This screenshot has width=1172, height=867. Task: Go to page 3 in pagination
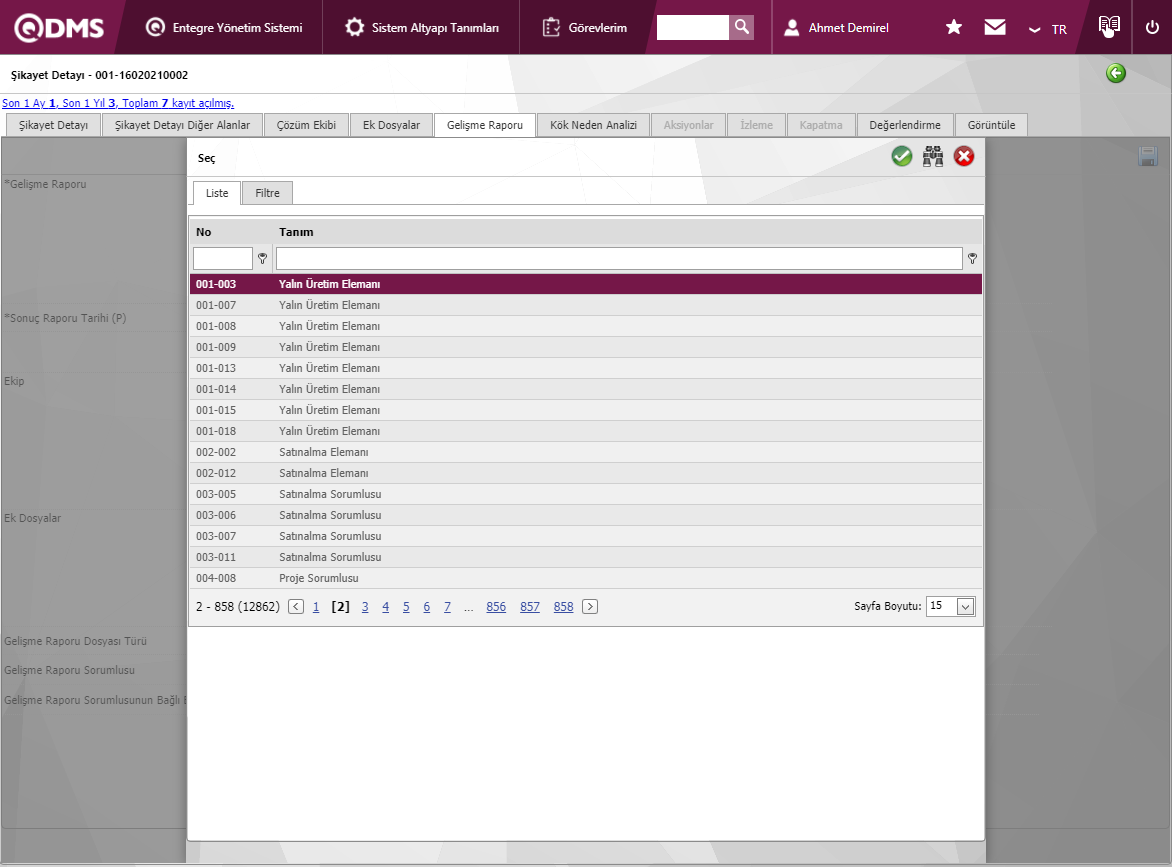pos(365,607)
